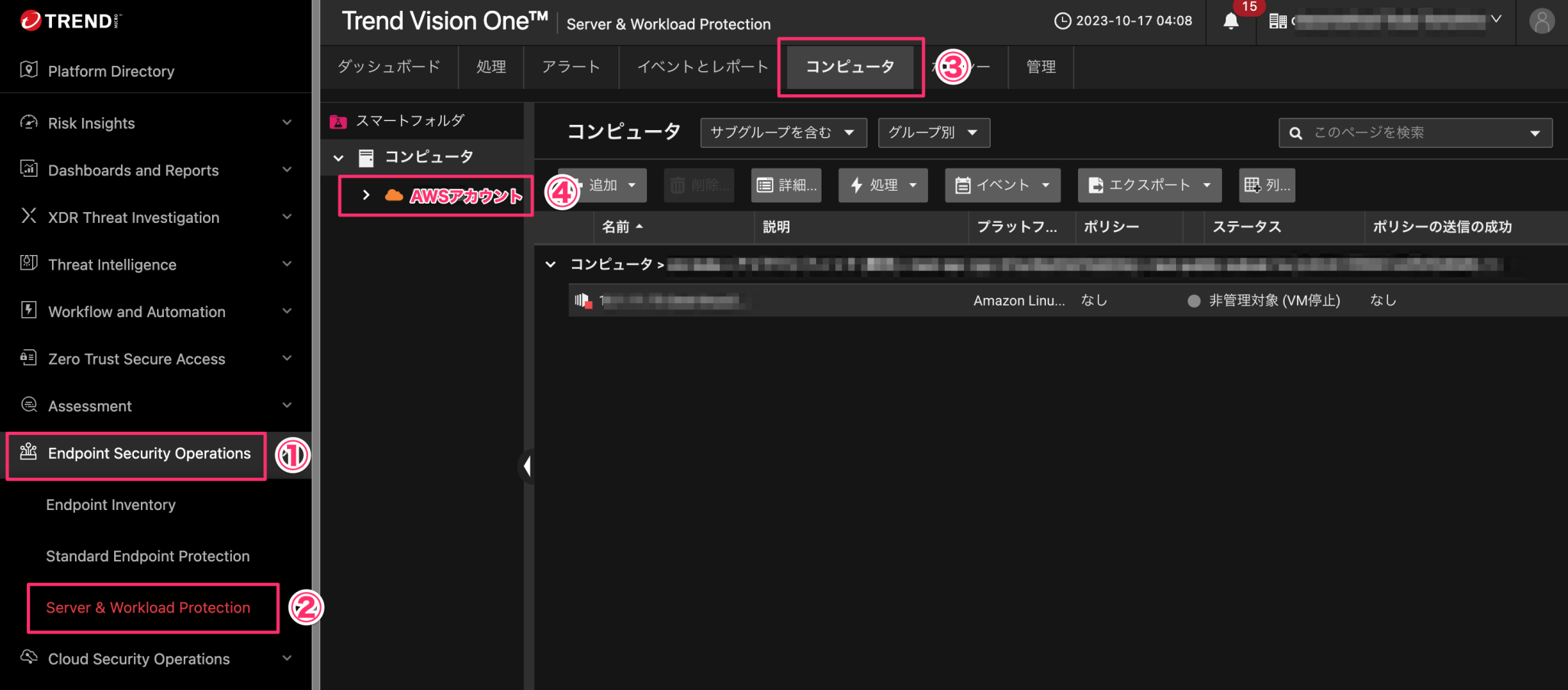Click the 削除 trash icon in the toolbar
1568x690 pixels.
click(x=678, y=185)
